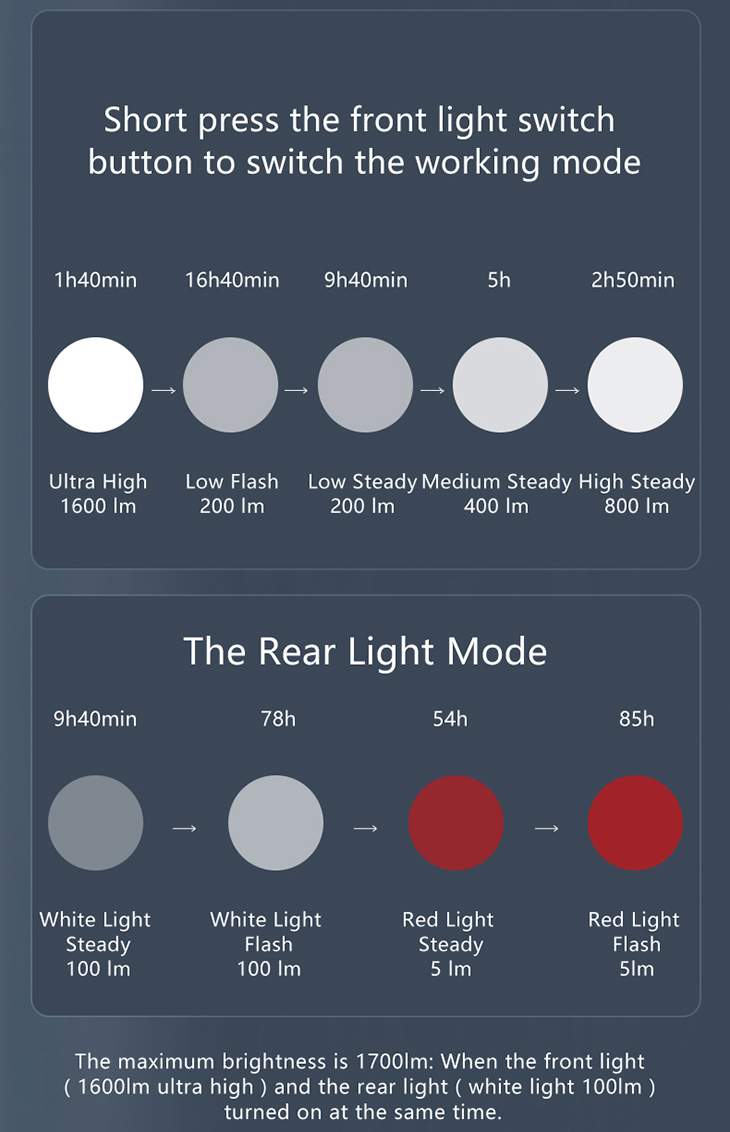This screenshot has height=1132, width=730.
Task: Select the Low Flash 200 lm circle
Action: click(x=230, y=385)
